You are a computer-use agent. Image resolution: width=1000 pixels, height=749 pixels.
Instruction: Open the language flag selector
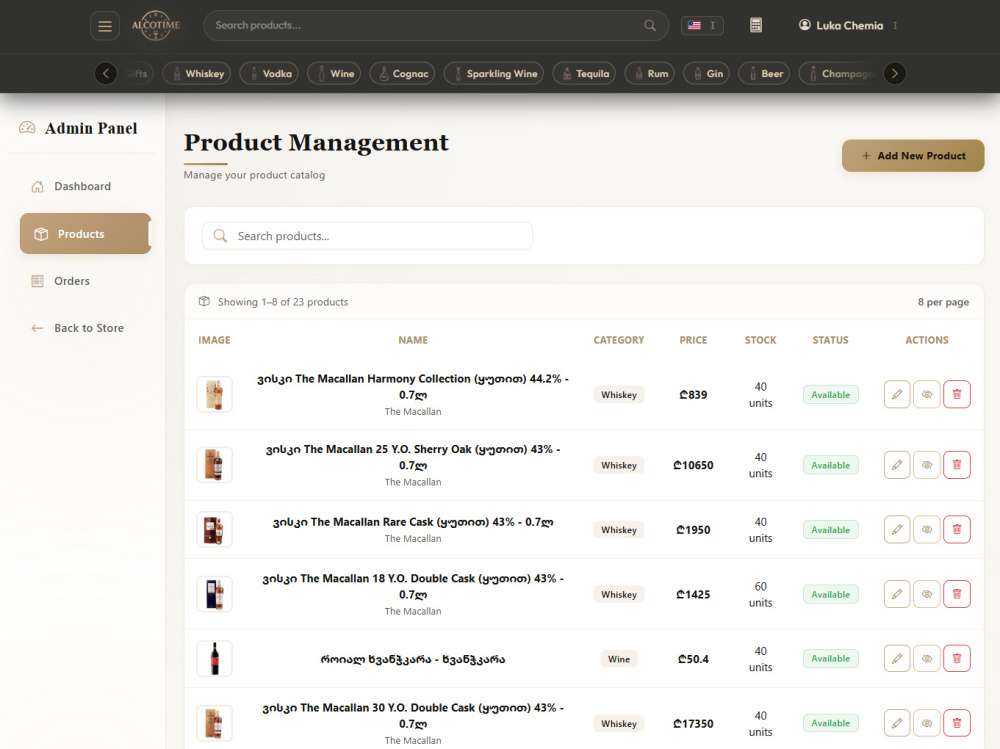pos(702,26)
